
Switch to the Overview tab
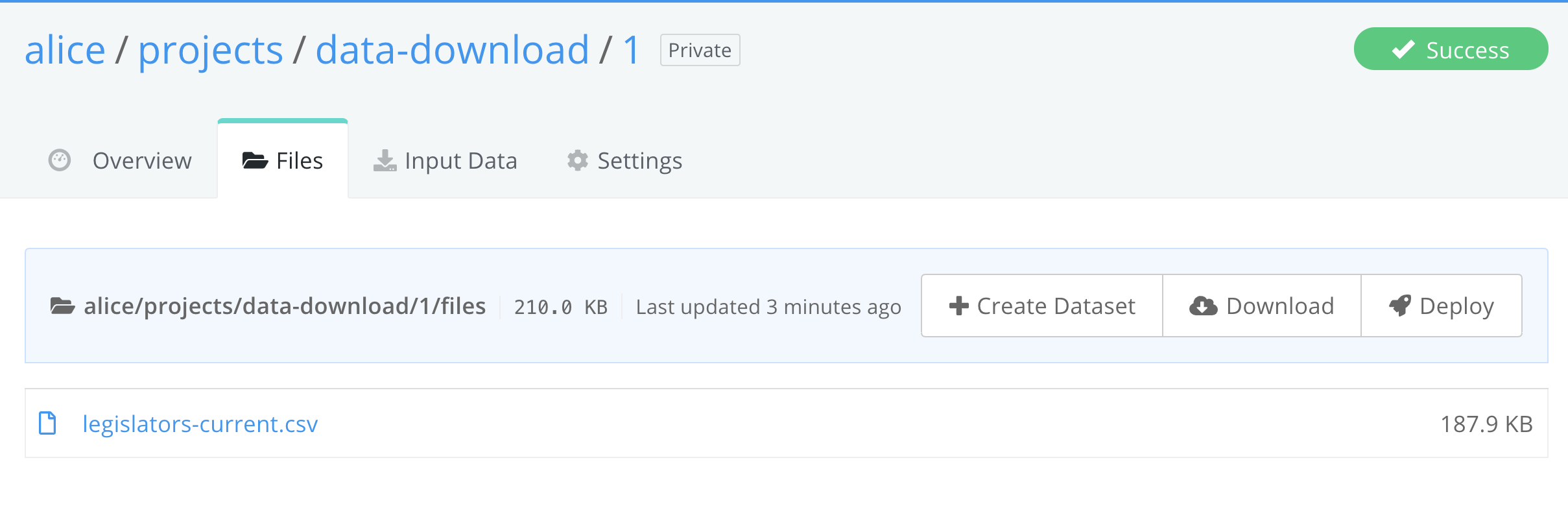(x=142, y=160)
